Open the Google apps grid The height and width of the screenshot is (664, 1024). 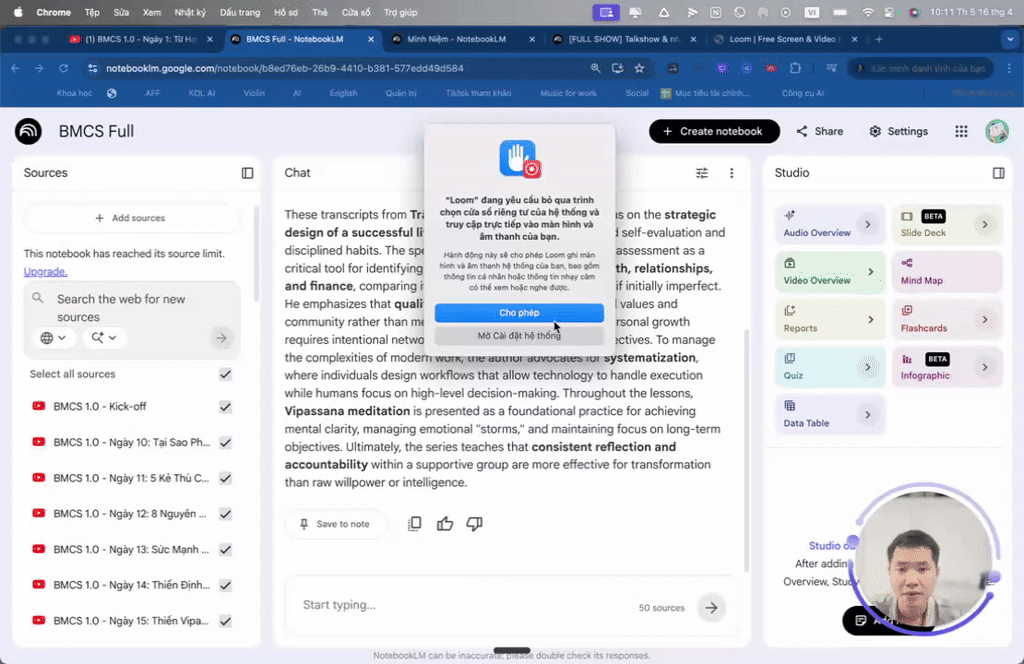(x=961, y=131)
